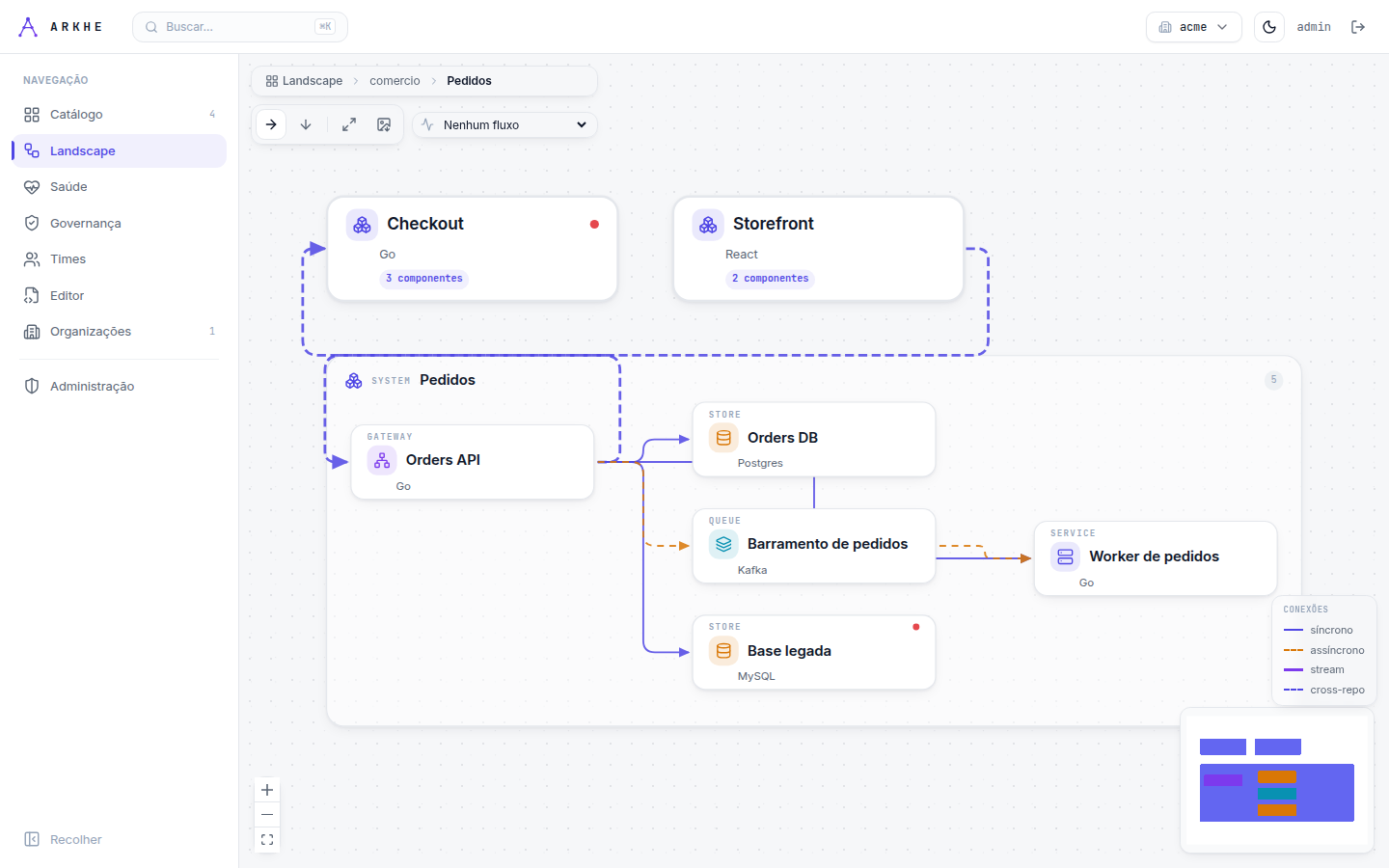This screenshot has height=868, width=1389.
Task: Click the Storefront cubes icon
Action: [x=708, y=225]
